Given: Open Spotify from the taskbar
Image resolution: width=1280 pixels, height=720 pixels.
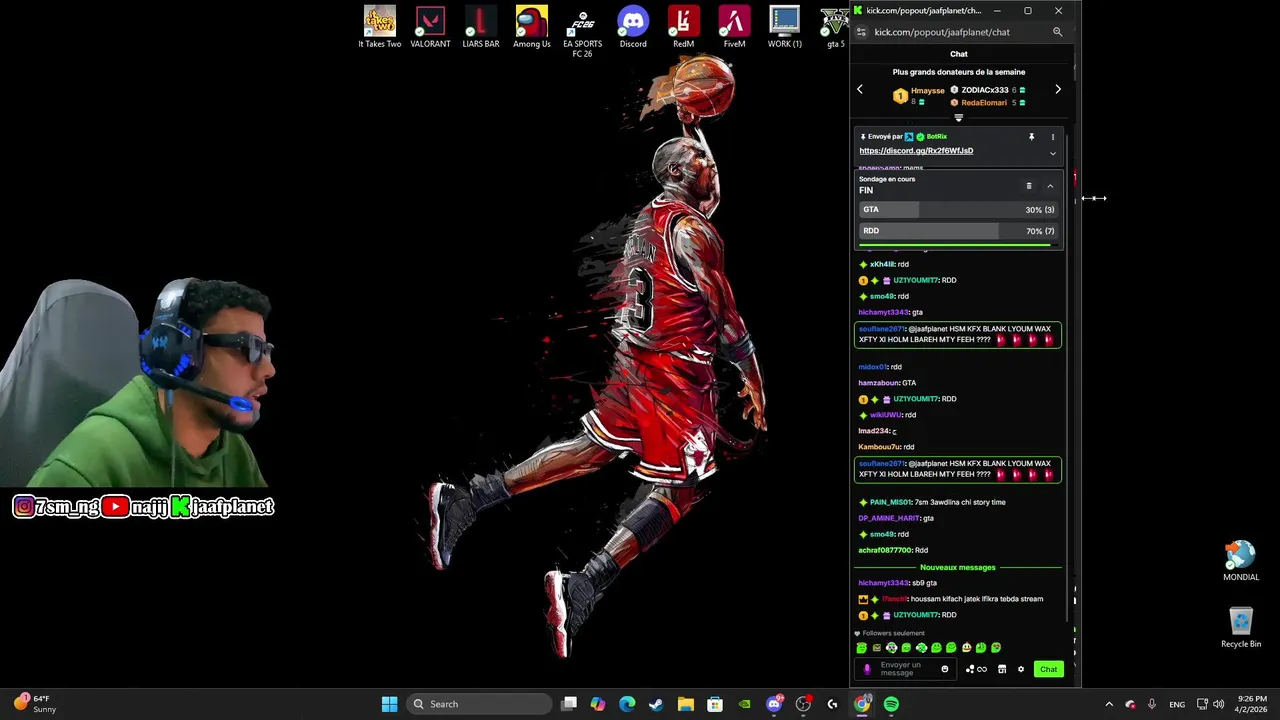Looking at the screenshot, I should click(x=891, y=704).
